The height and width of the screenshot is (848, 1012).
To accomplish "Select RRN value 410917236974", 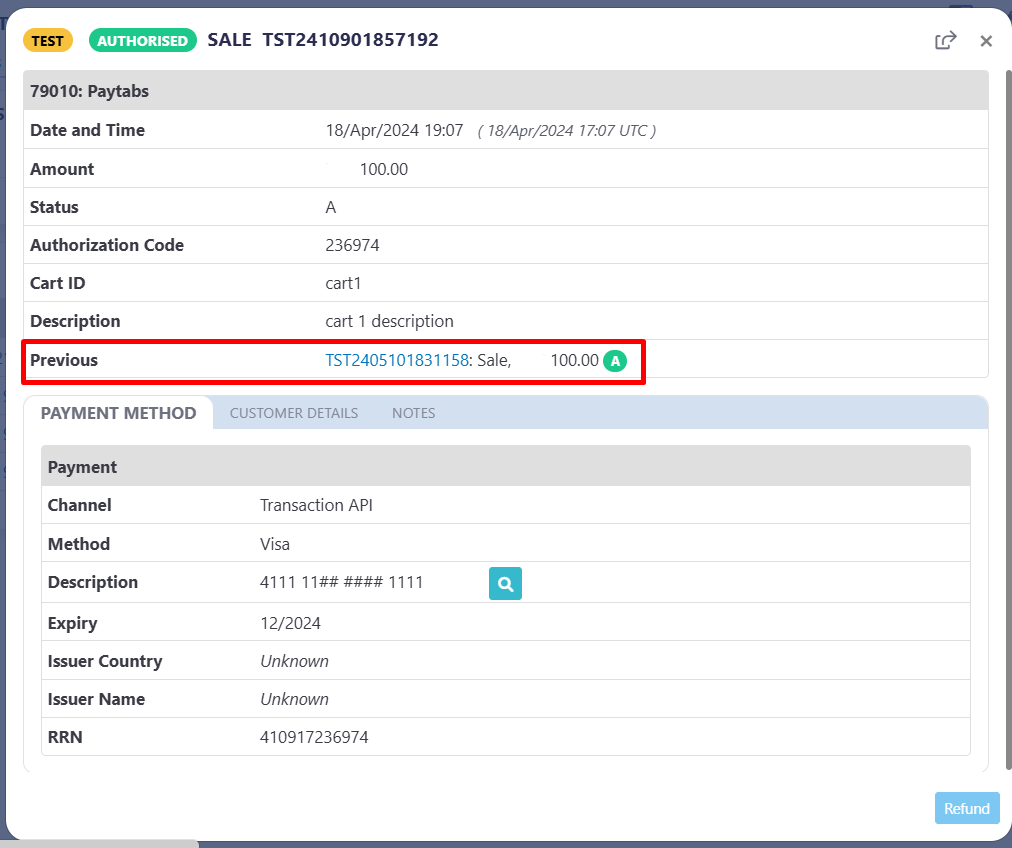I will tap(314, 737).
